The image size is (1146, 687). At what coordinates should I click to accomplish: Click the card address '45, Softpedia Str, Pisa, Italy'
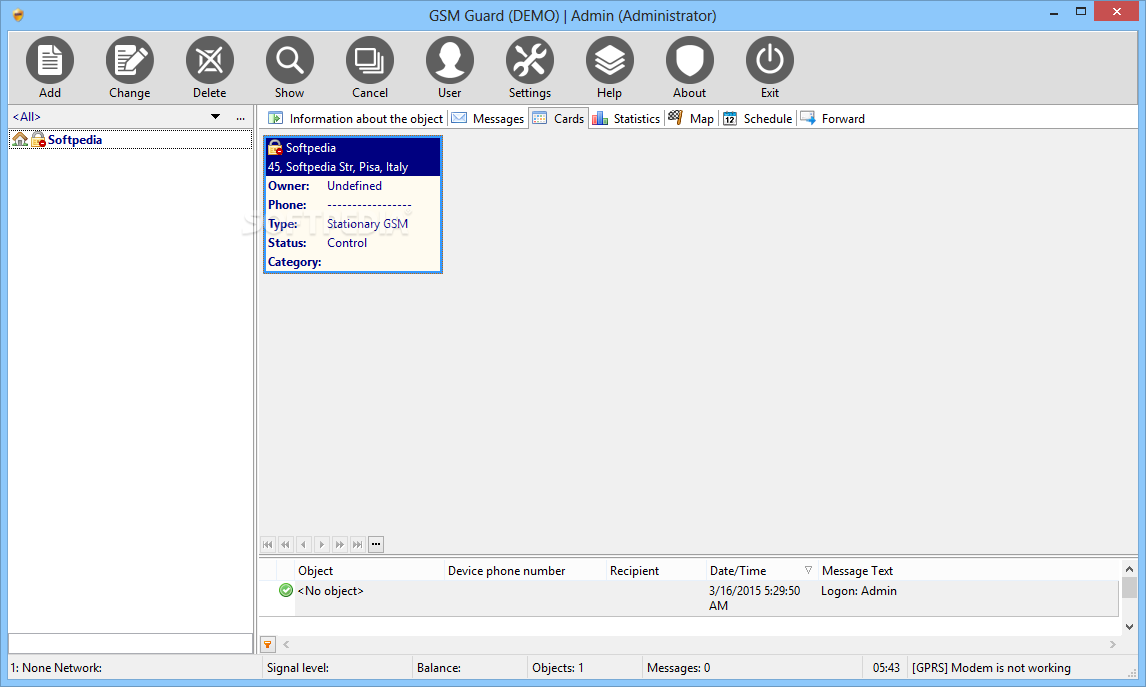338,167
